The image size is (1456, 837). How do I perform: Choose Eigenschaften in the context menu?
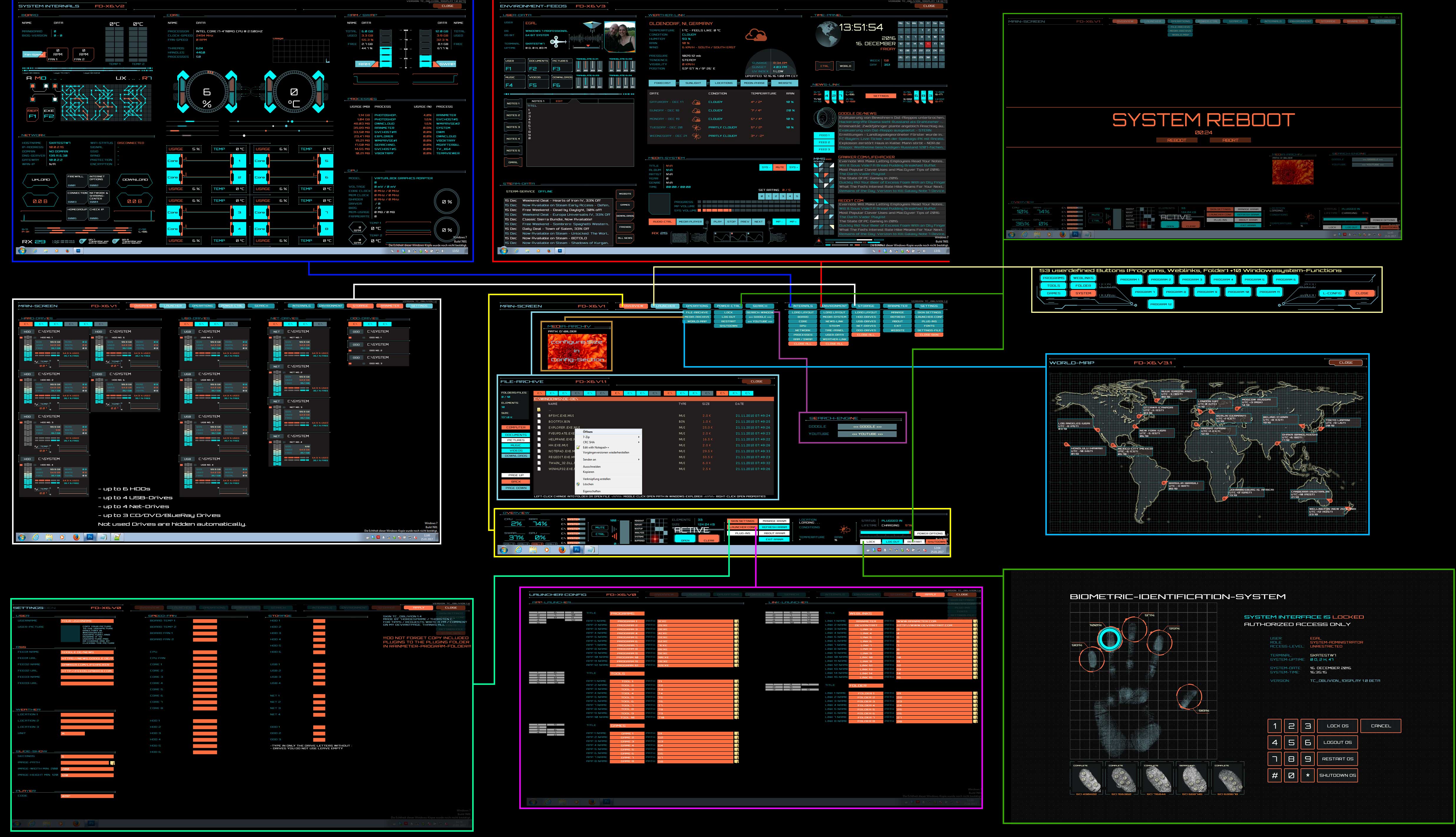click(x=608, y=491)
